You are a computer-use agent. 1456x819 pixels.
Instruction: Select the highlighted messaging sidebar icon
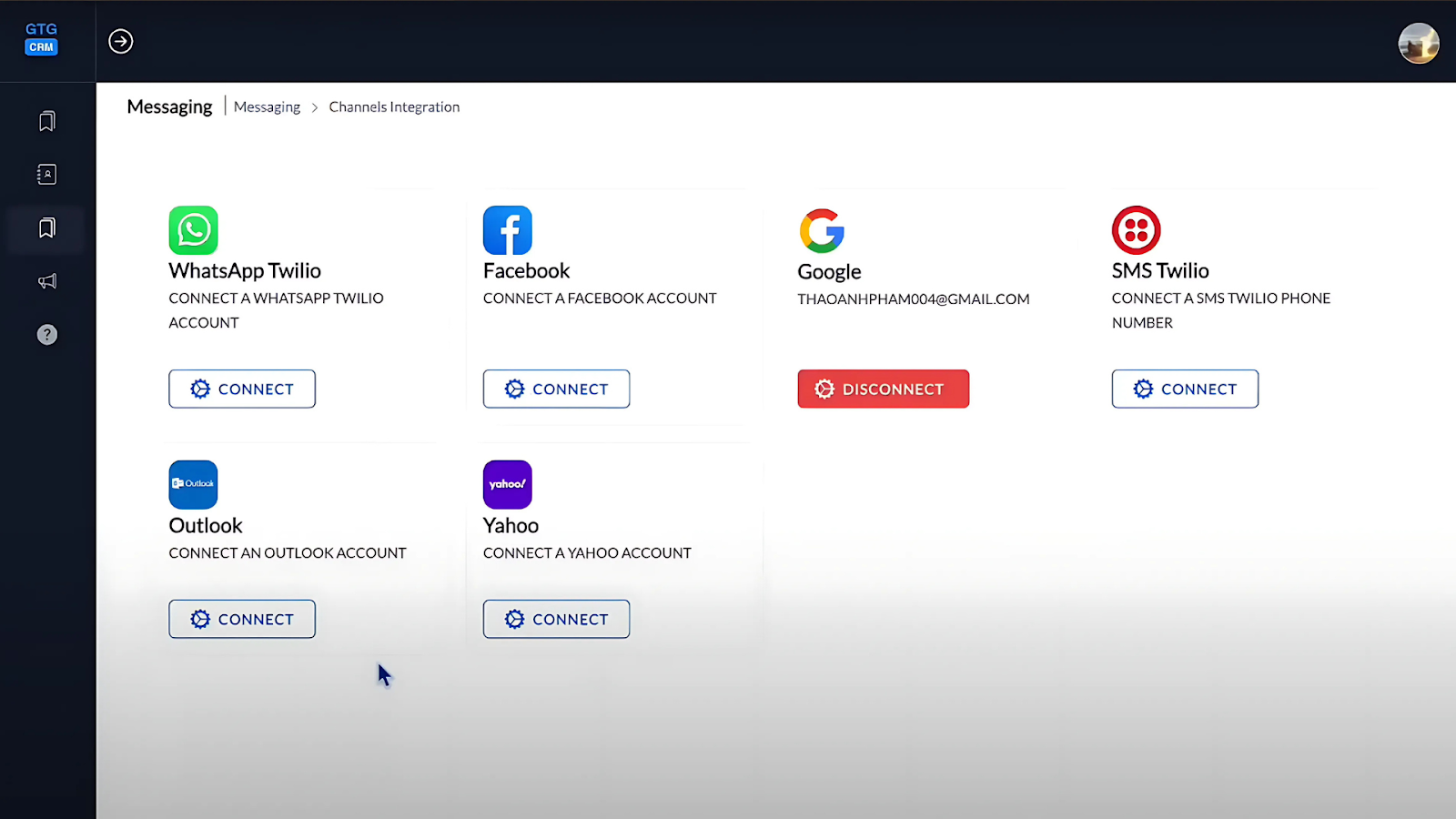[x=47, y=227]
